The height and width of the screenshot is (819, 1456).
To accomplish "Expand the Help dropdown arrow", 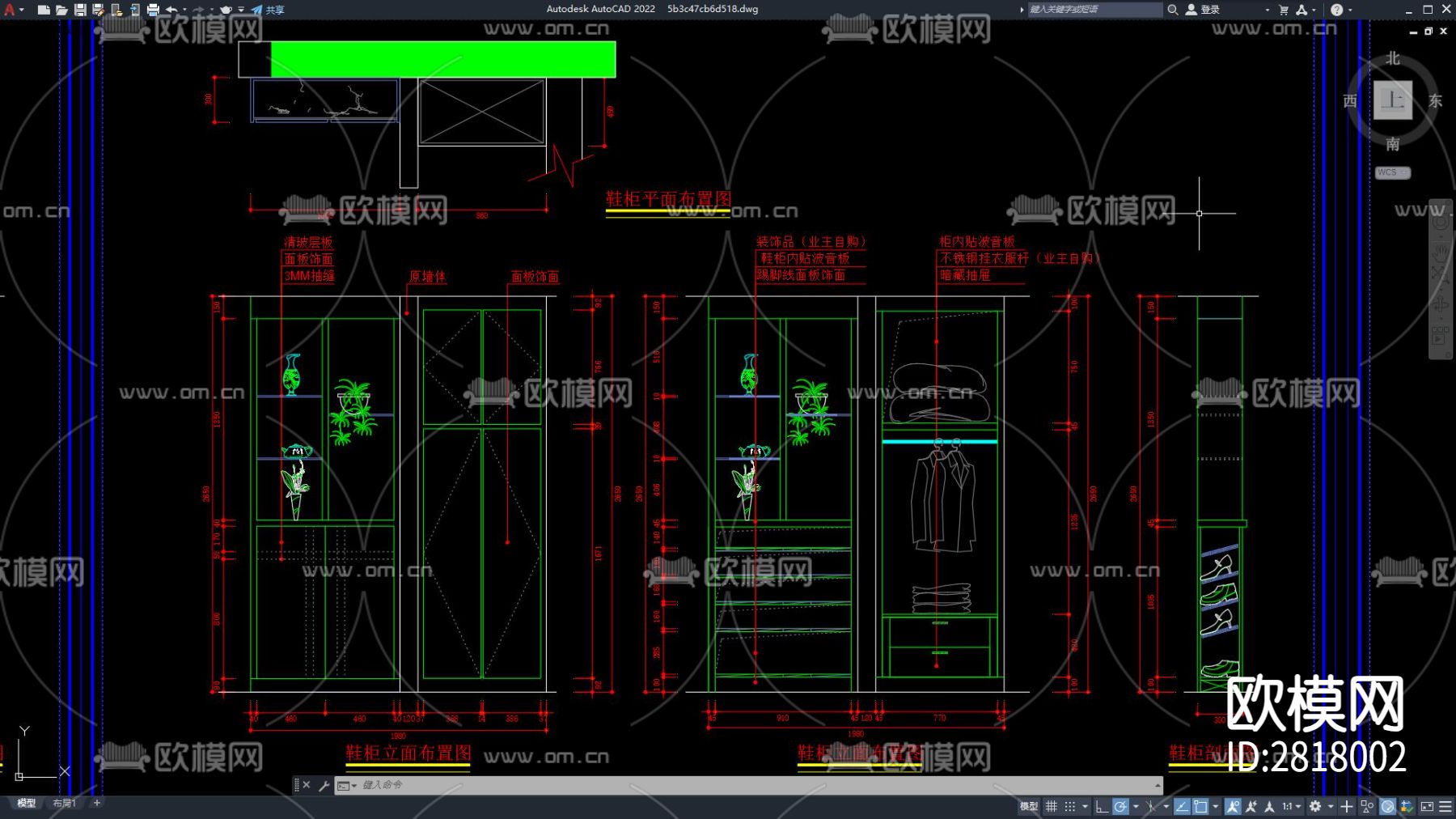I will (1350, 10).
